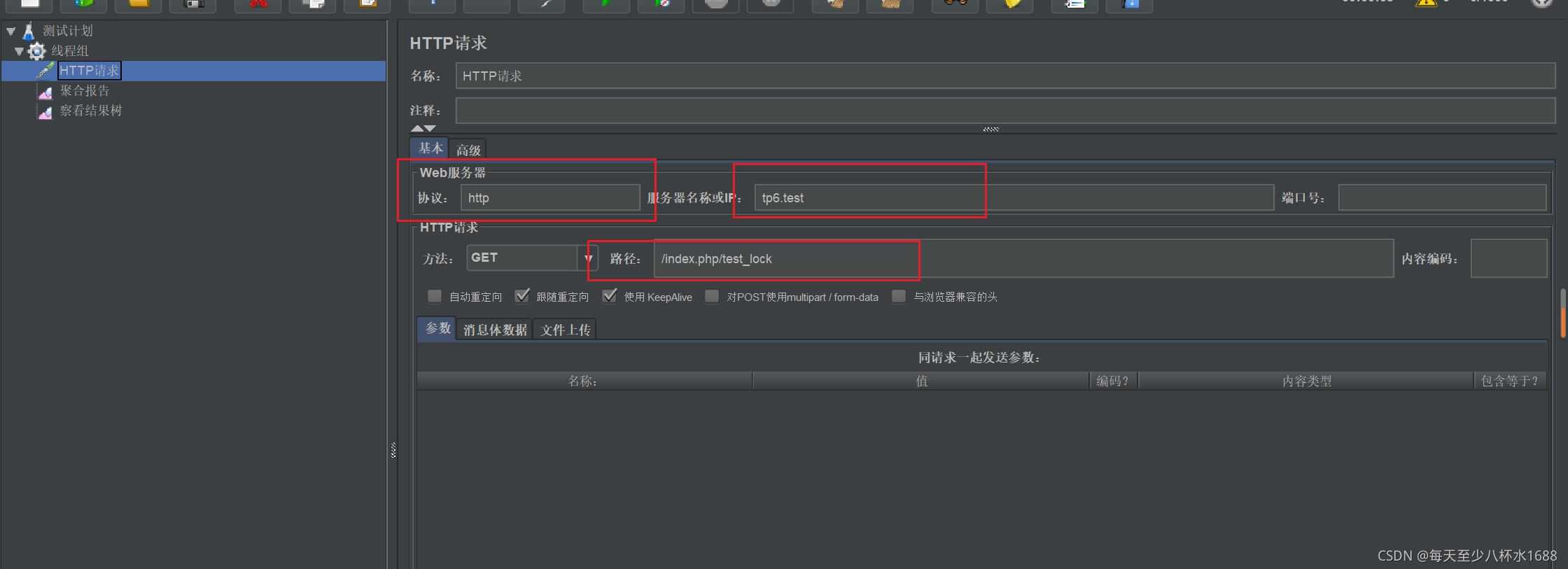This screenshot has width=1568, height=569.
Task: Uncheck the 跟随重定向 checkbox
Action: click(521, 296)
